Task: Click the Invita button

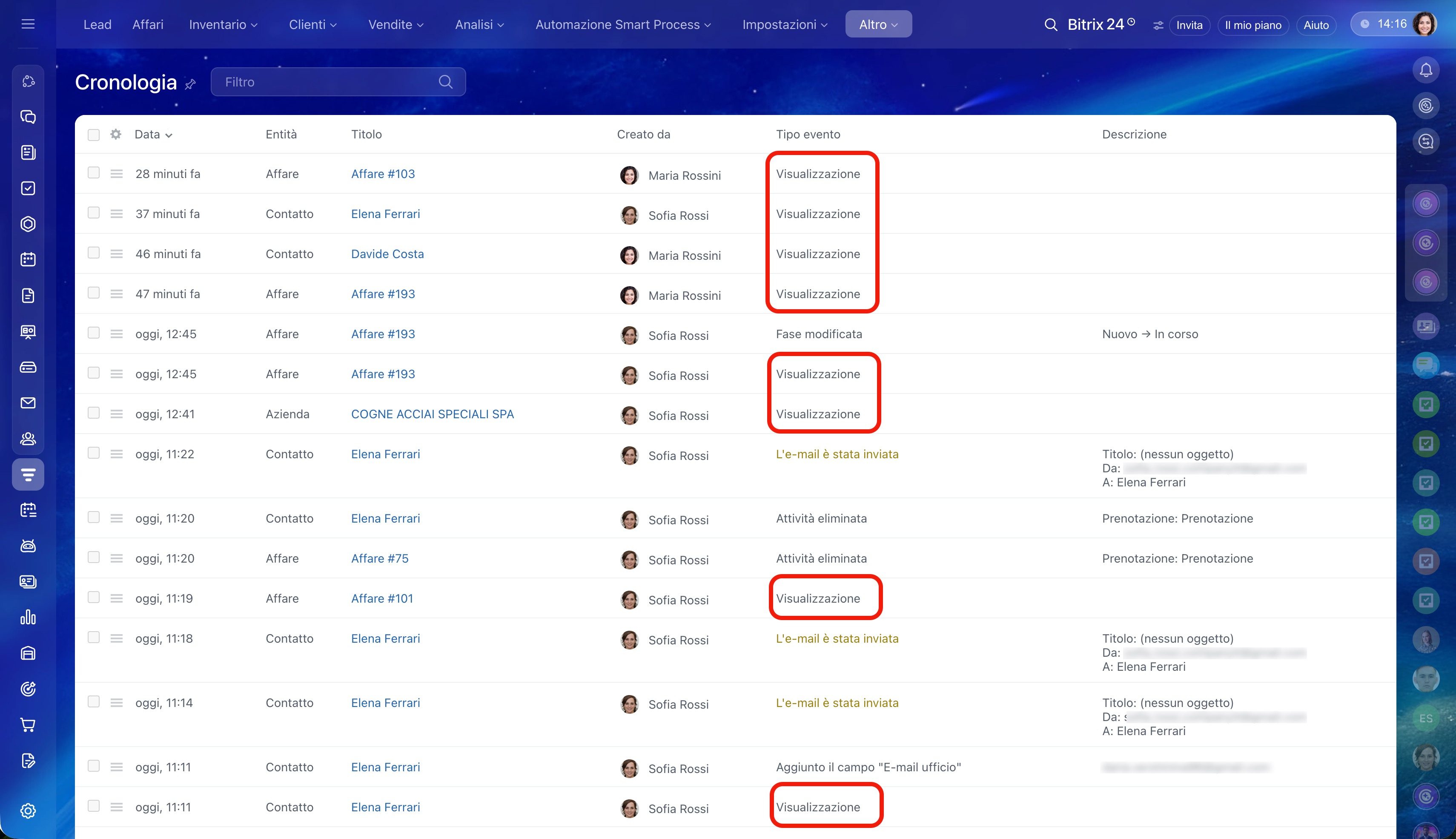Action: (x=1189, y=26)
